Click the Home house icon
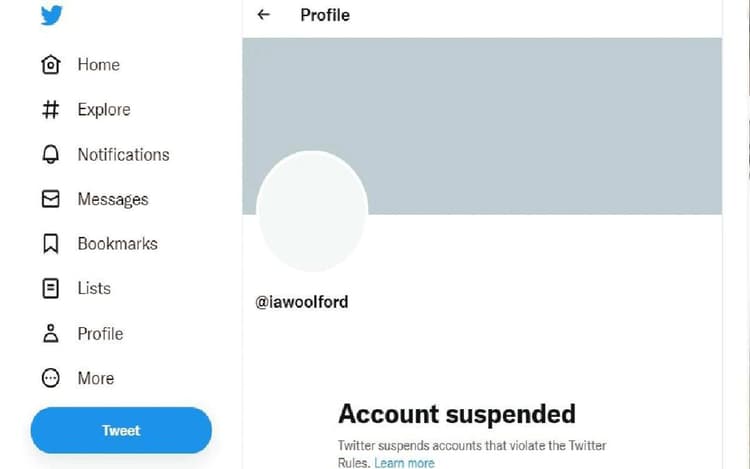This screenshot has height=469, width=750. click(x=51, y=65)
